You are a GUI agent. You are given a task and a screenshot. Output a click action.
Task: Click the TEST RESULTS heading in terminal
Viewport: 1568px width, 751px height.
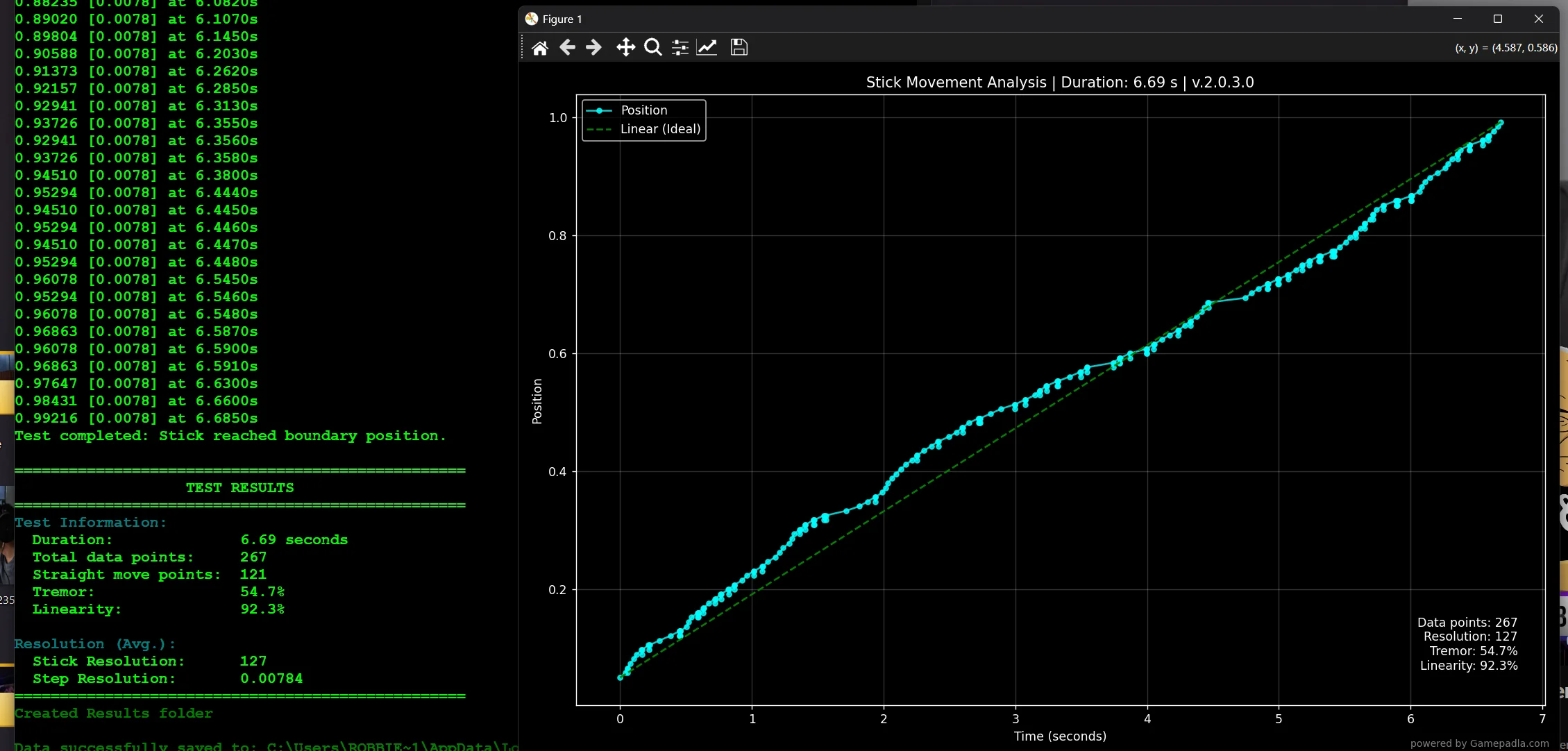(x=240, y=487)
